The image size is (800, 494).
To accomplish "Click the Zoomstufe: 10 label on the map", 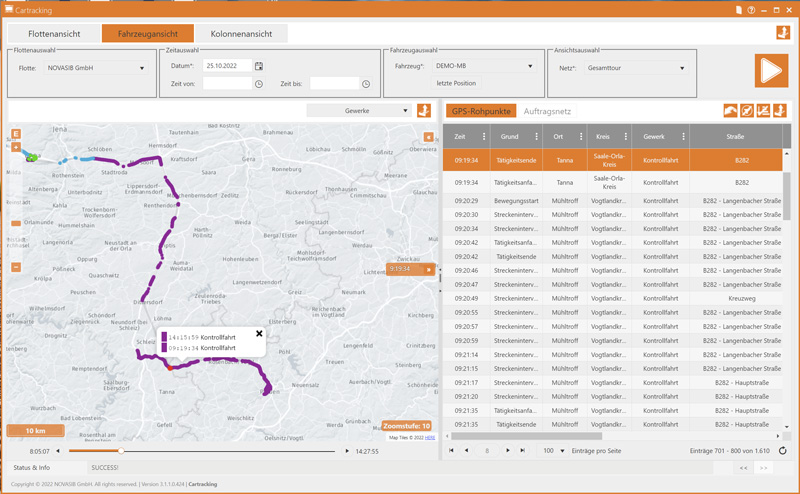I will tap(407, 426).
